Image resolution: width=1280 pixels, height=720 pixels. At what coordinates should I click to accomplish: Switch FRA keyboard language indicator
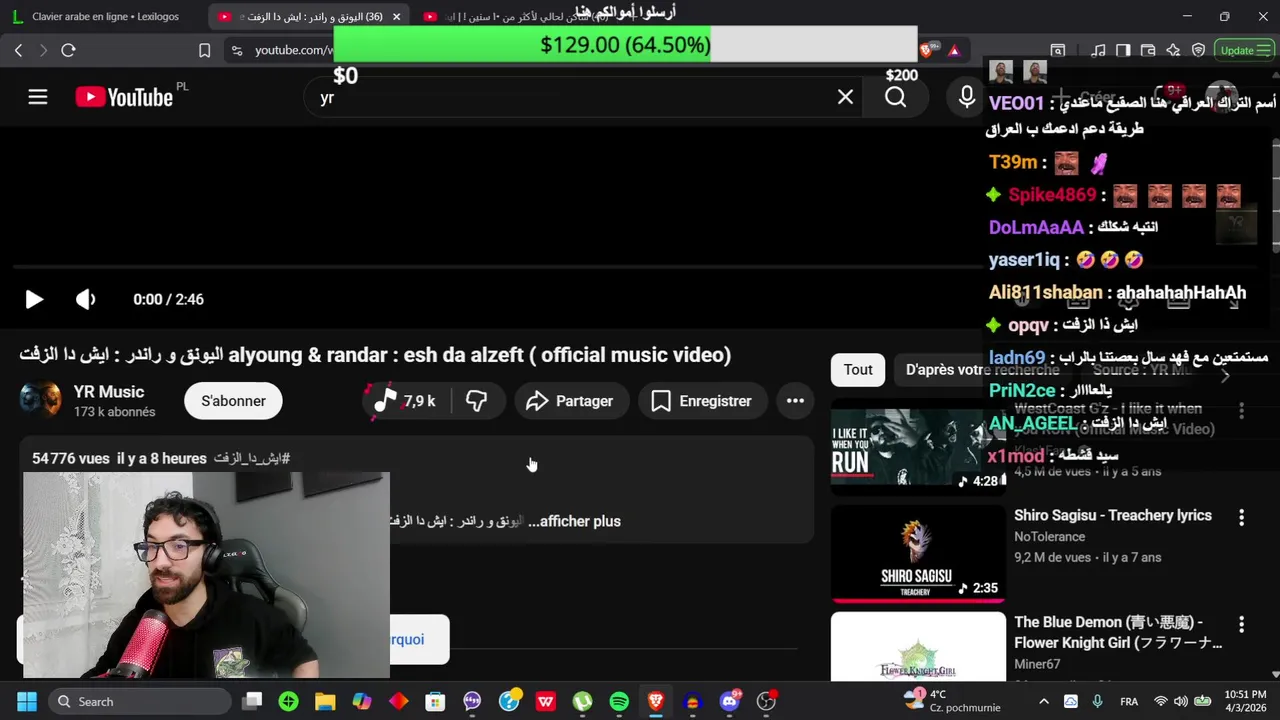coord(1129,702)
